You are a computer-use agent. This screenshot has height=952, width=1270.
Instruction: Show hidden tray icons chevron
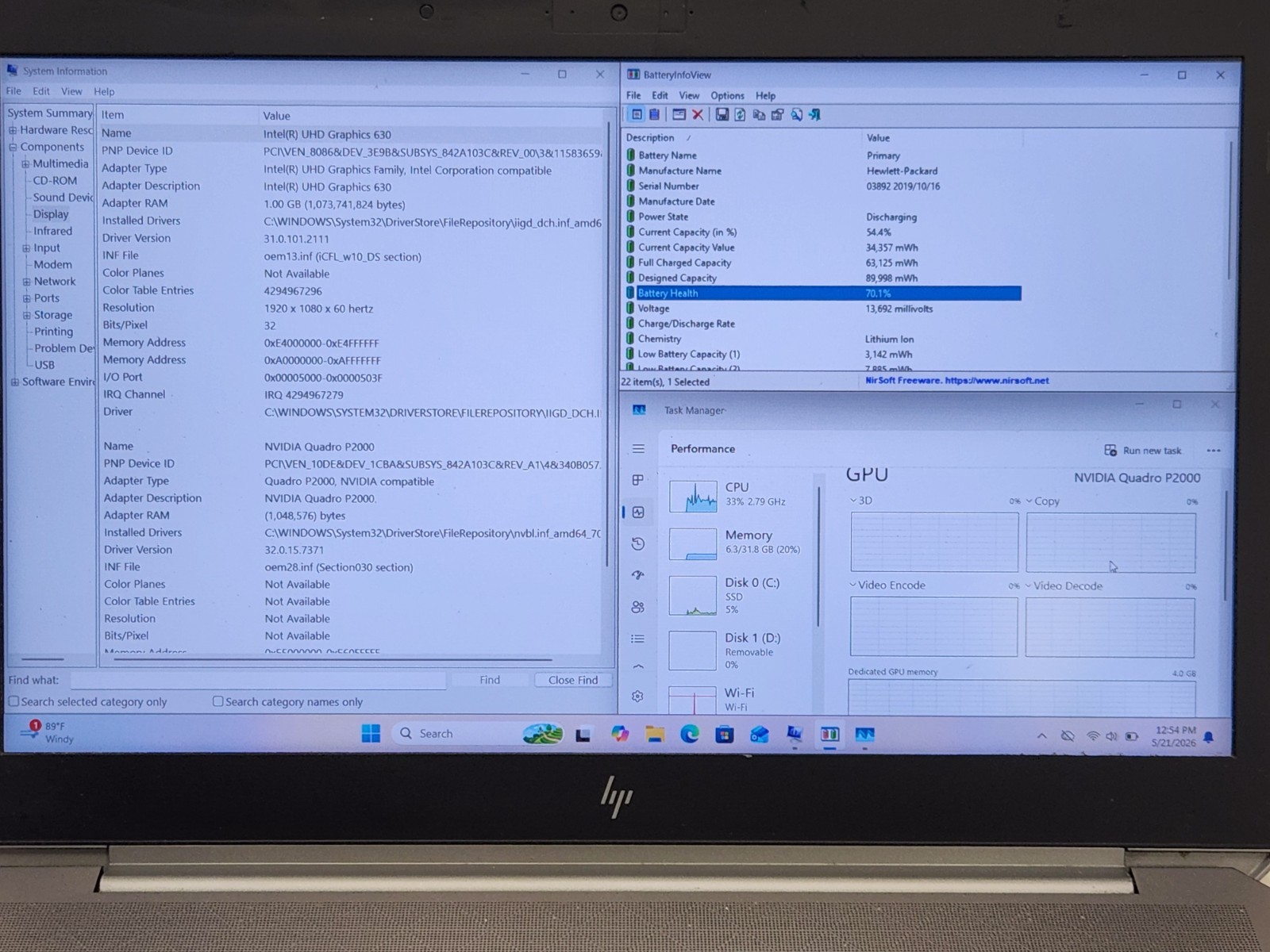point(1041,737)
